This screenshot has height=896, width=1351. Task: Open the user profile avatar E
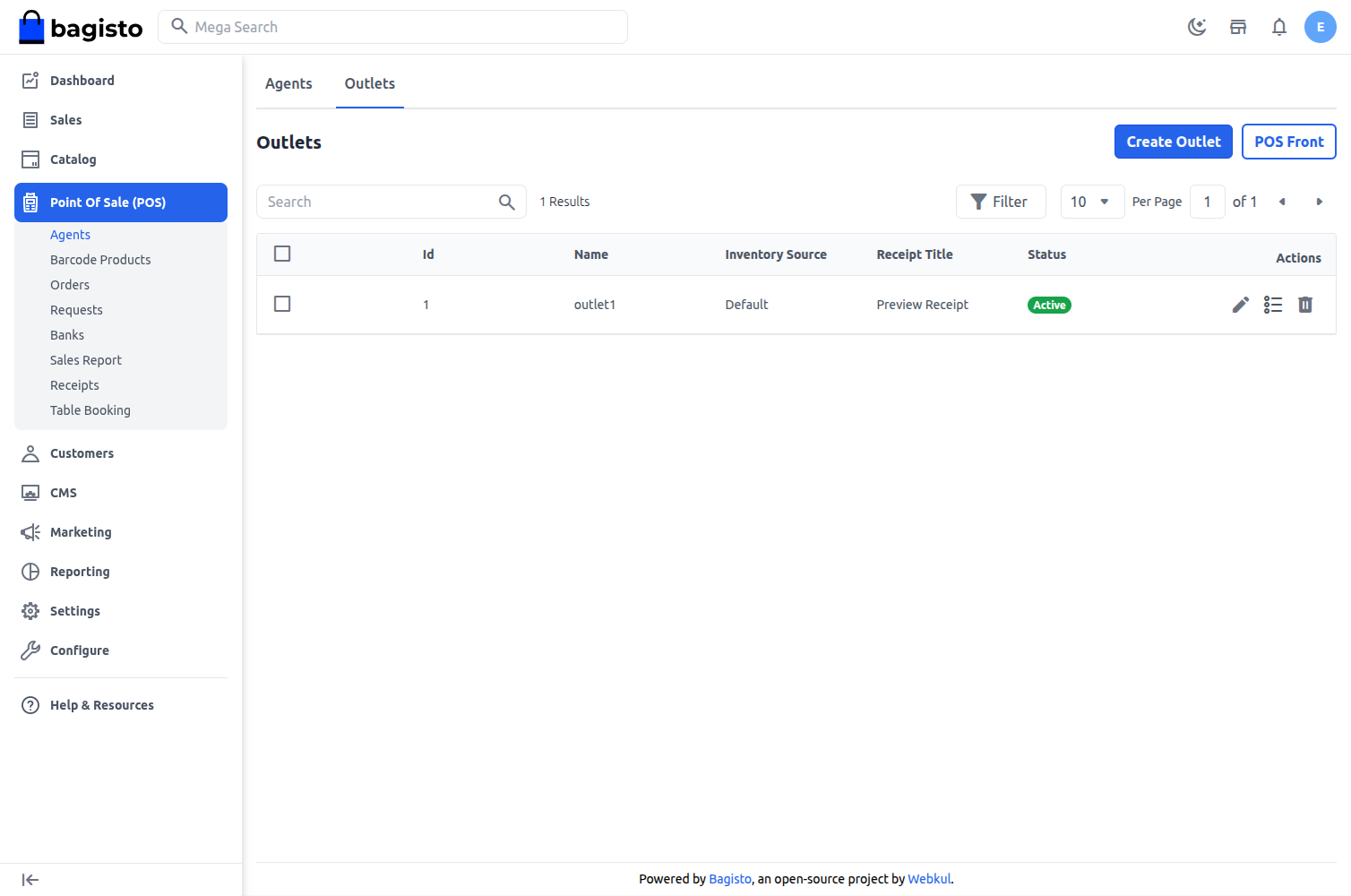1321,27
